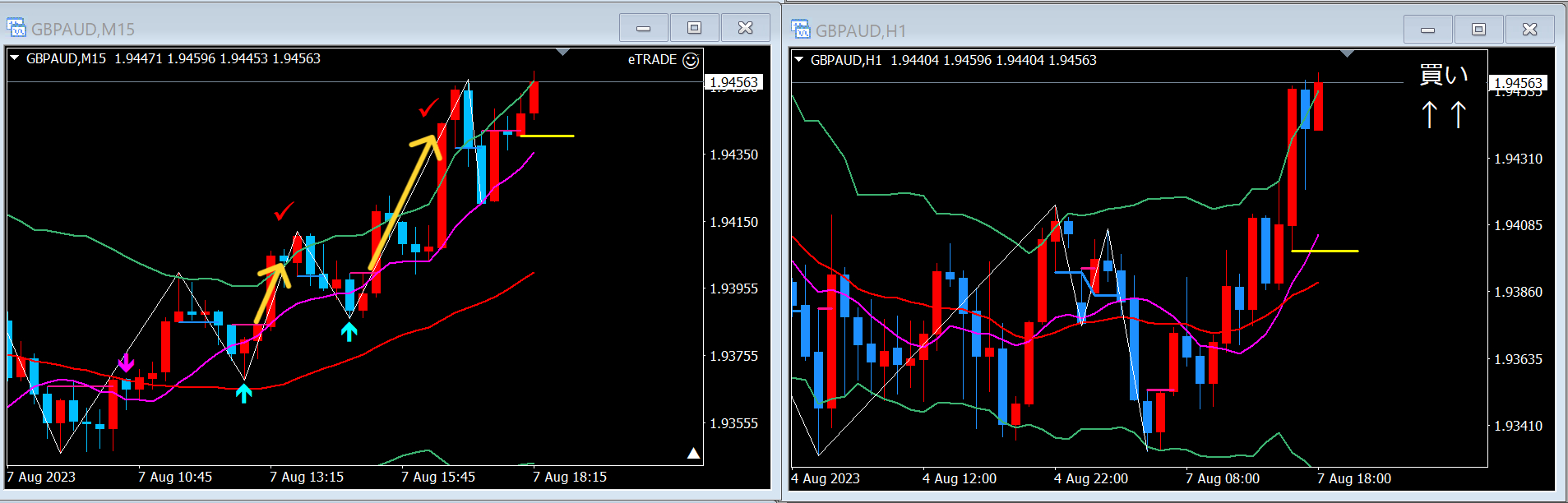This screenshot has width=1568, height=503.
Task: Click the '7 Aug 10:45' time axis label
Action: pyautogui.click(x=175, y=477)
